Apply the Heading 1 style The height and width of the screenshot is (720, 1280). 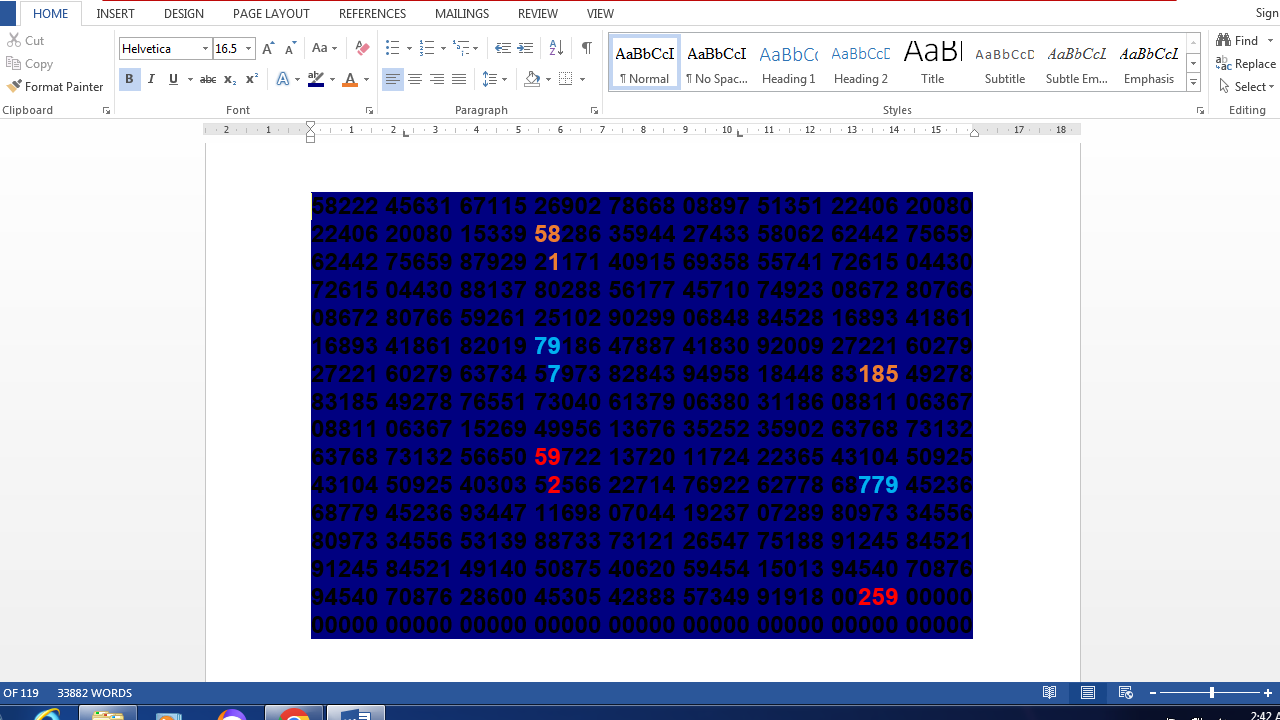coord(788,63)
